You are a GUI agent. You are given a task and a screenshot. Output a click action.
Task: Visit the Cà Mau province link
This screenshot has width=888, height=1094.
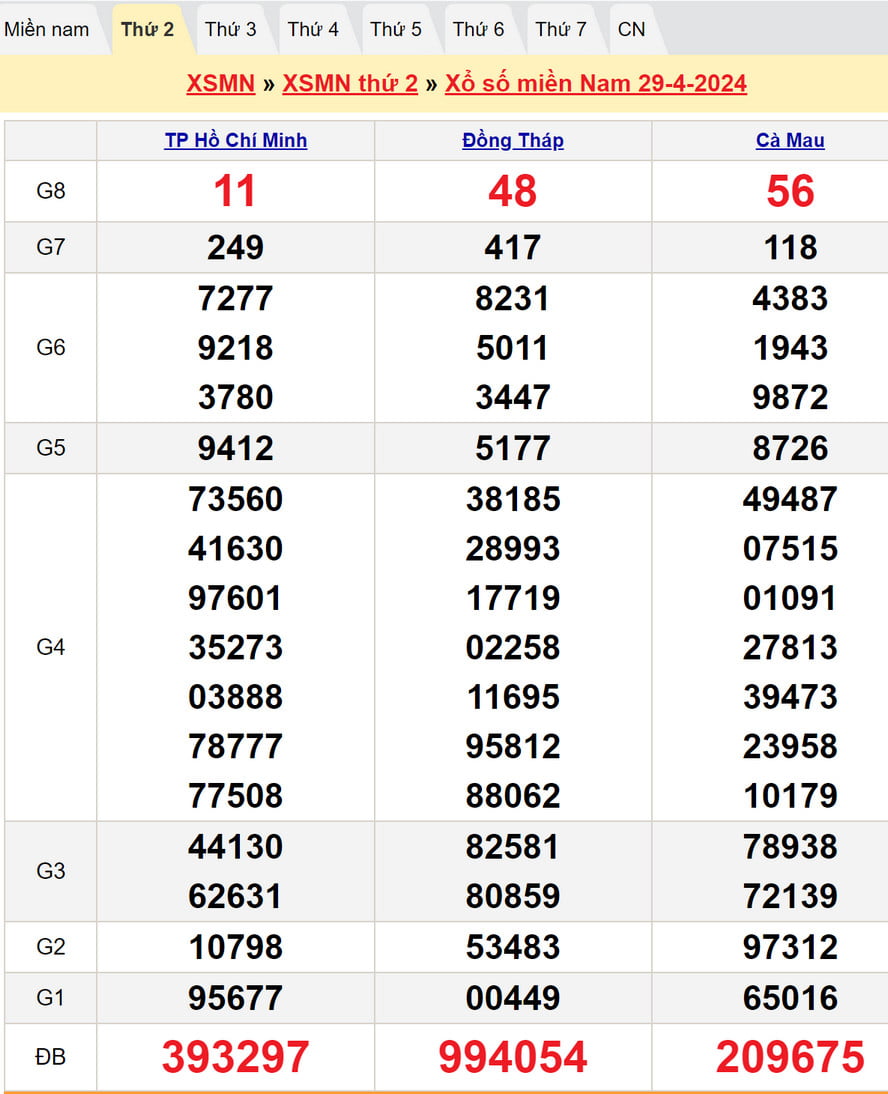(790, 141)
